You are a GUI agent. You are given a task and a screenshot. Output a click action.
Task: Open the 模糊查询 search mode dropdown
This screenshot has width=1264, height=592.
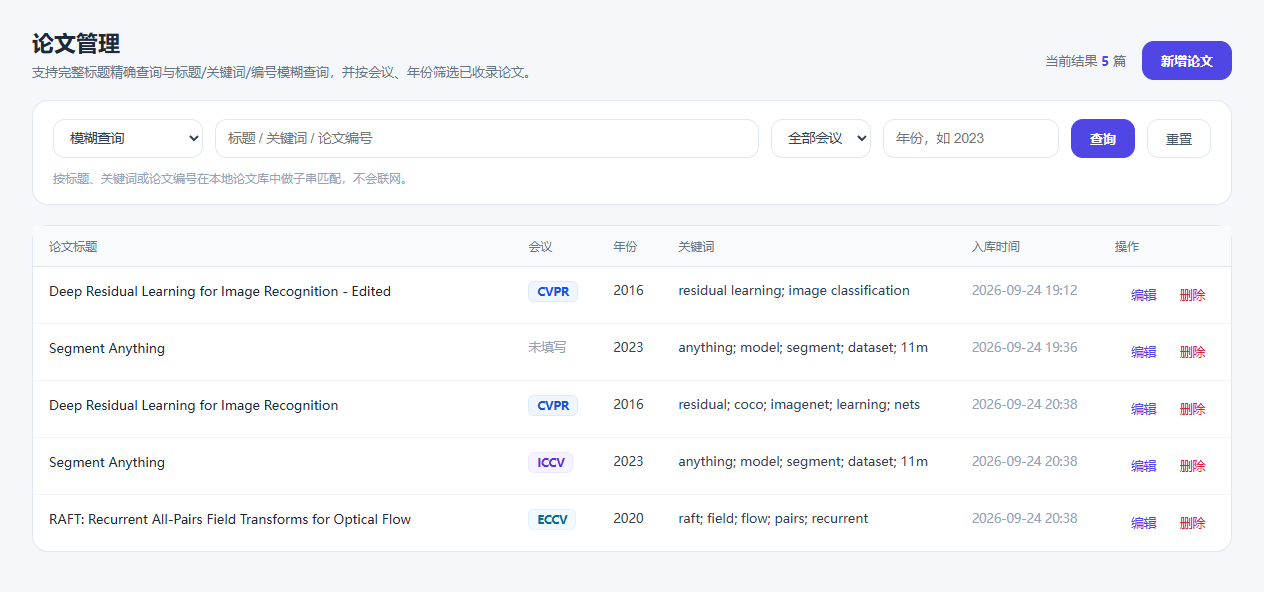coord(128,139)
